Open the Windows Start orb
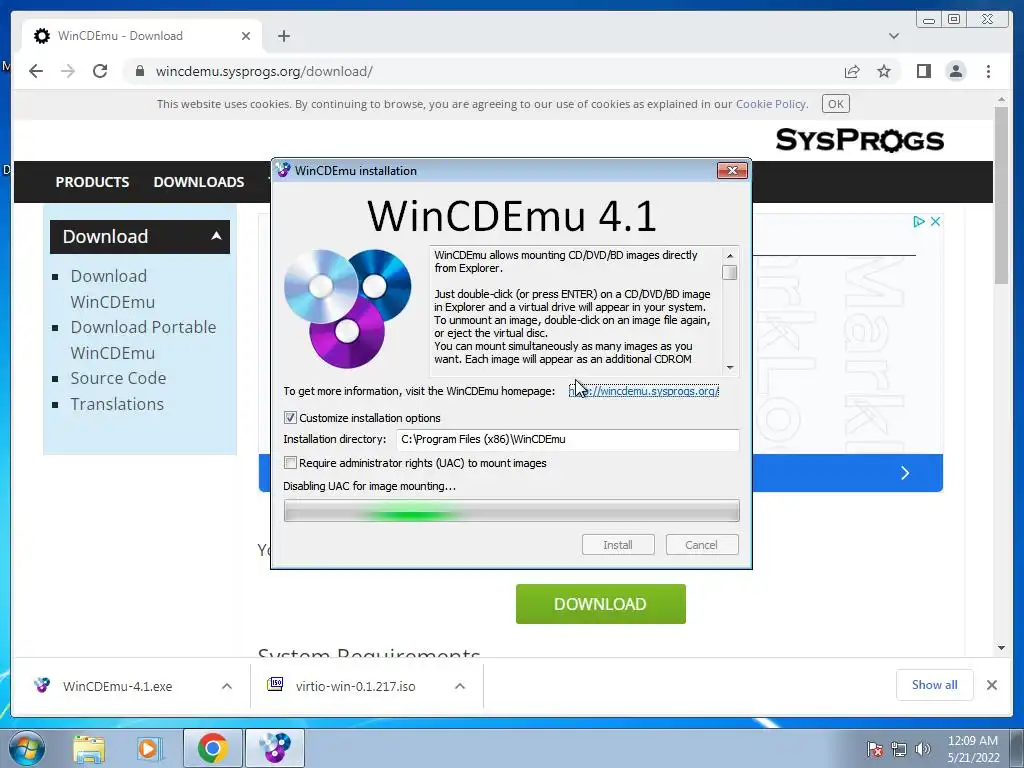This screenshot has height=768, width=1024. [27, 748]
